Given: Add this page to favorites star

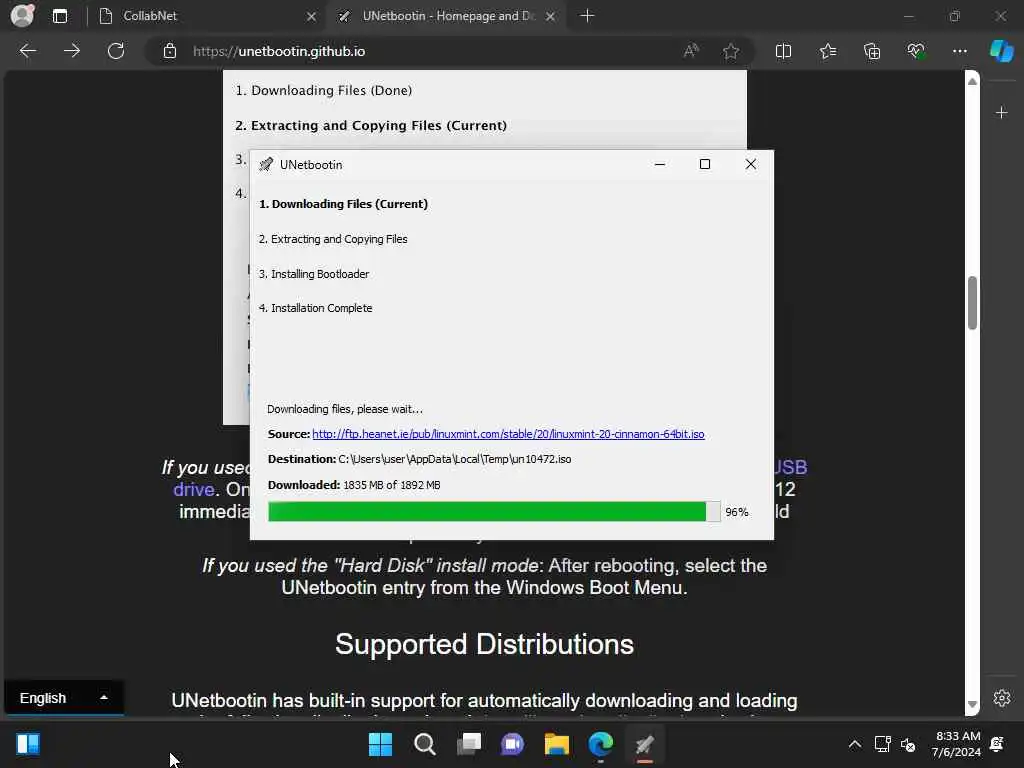Looking at the screenshot, I should point(731,51).
